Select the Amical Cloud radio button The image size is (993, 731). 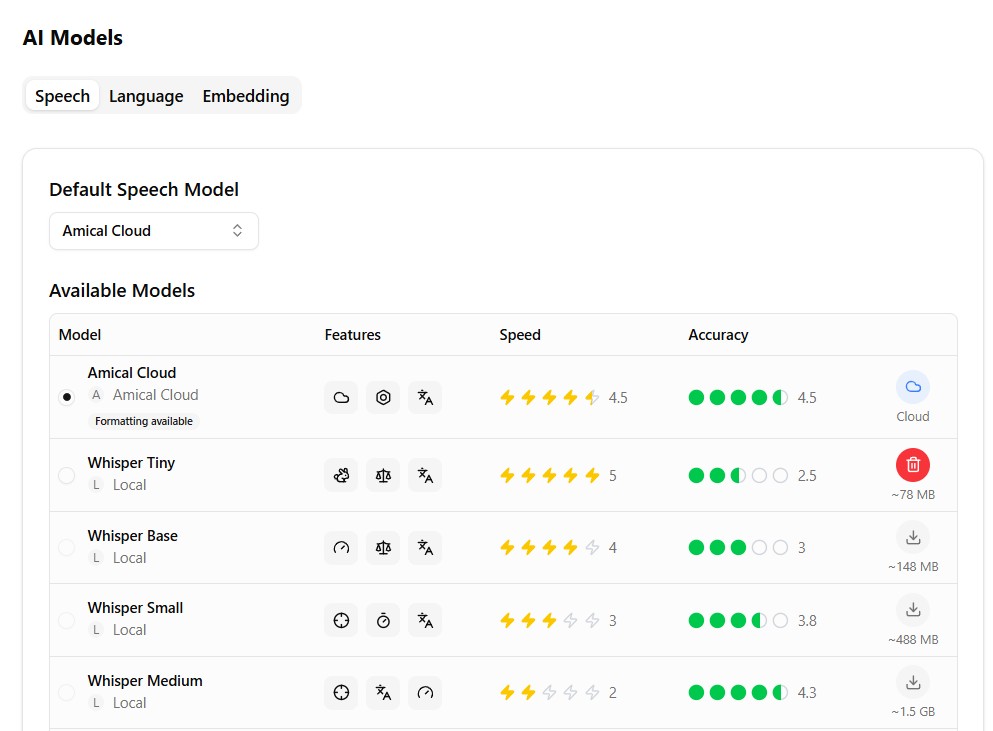66,397
